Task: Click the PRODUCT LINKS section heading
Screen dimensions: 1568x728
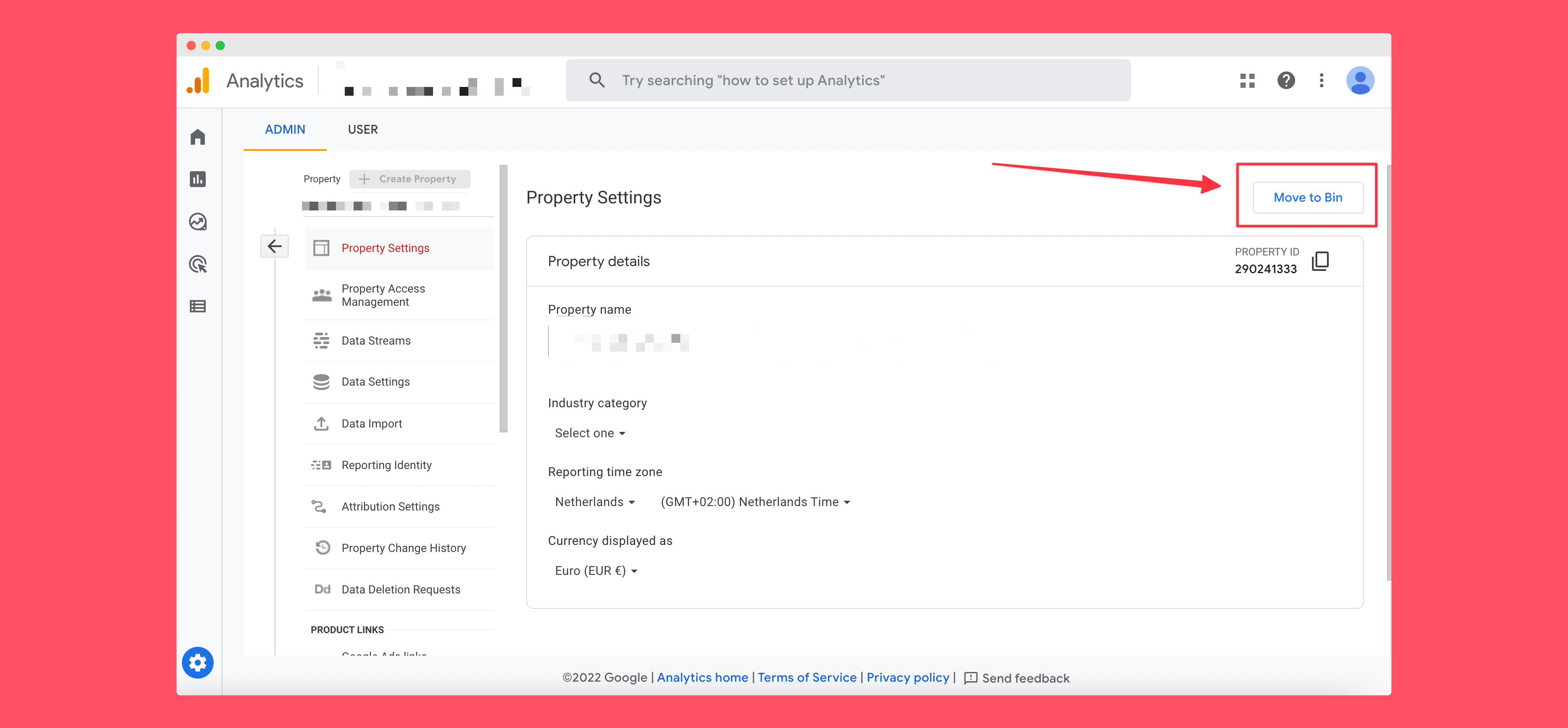Action: pyautogui.click(x=347, y=630)
